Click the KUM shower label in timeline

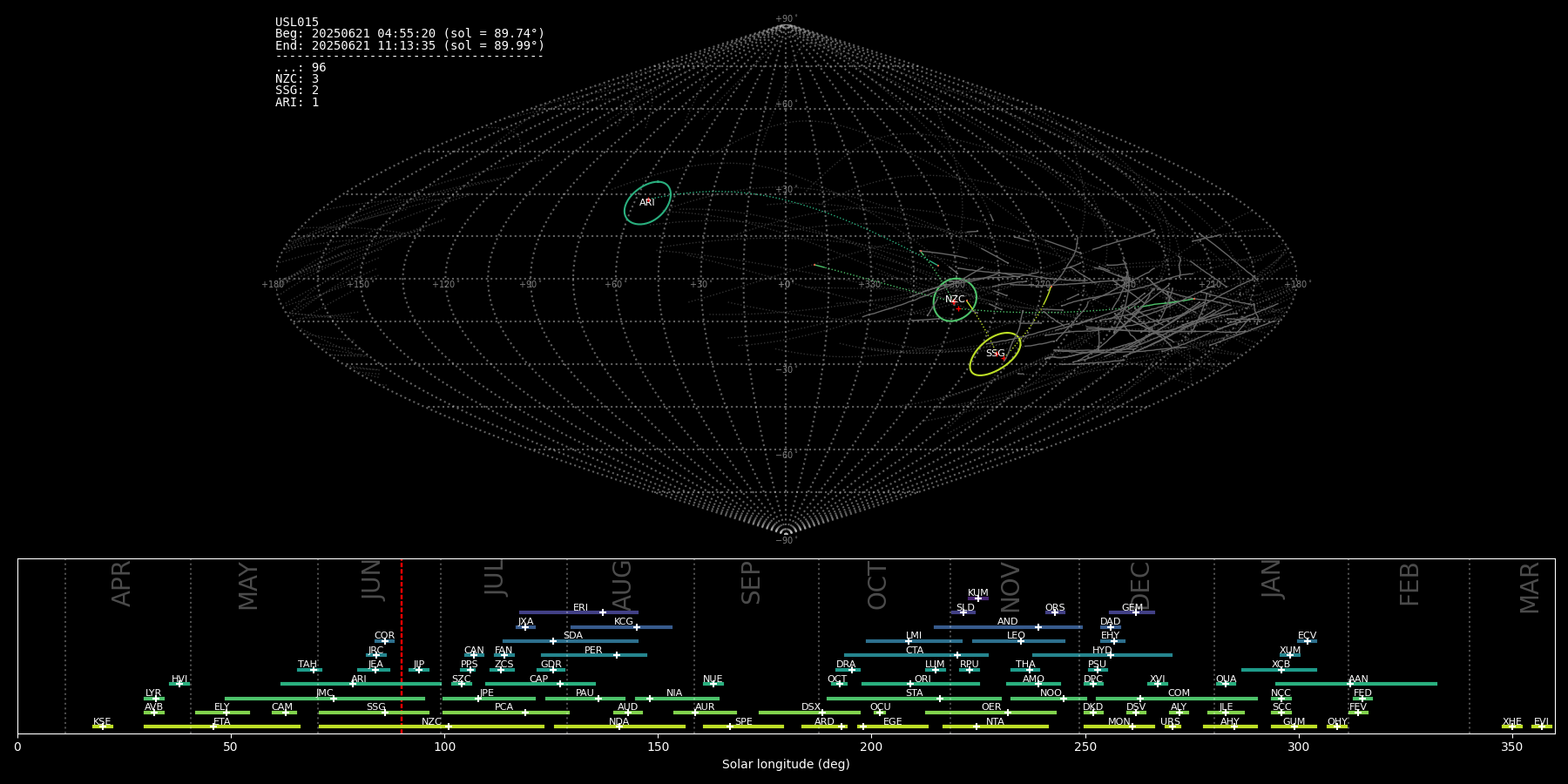pos(978,593)
